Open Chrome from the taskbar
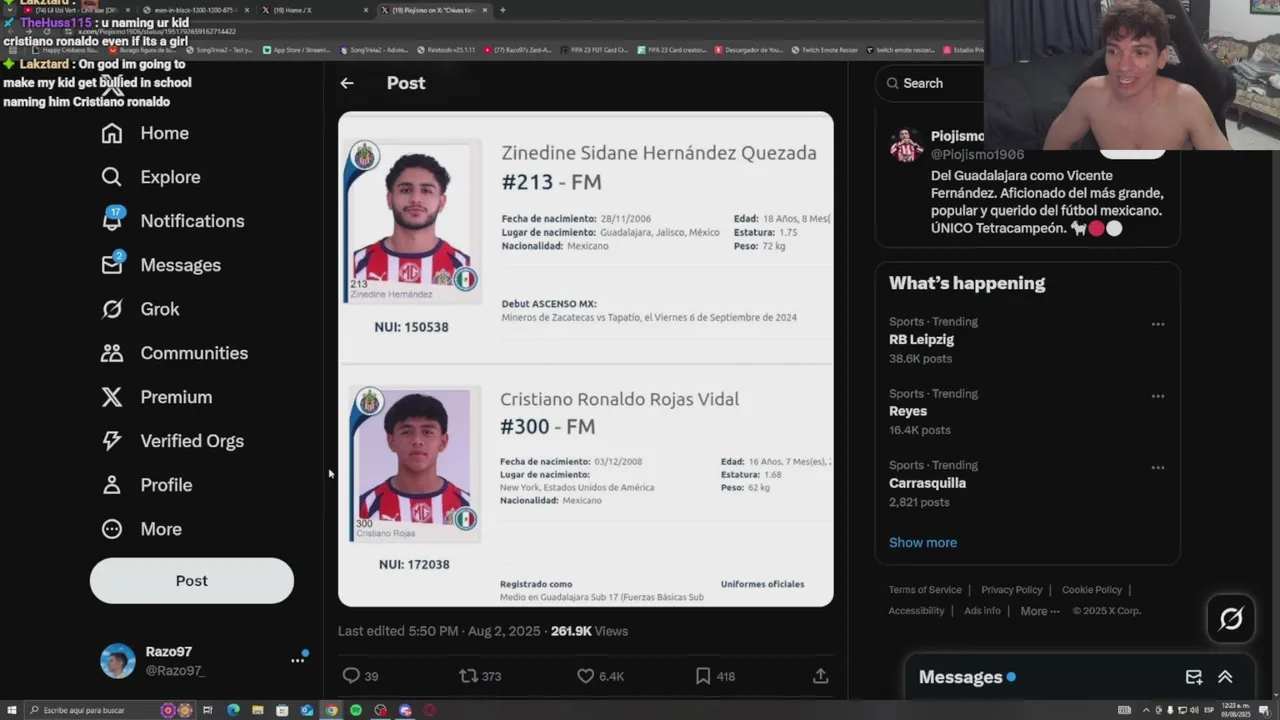 tap(331, 710)
